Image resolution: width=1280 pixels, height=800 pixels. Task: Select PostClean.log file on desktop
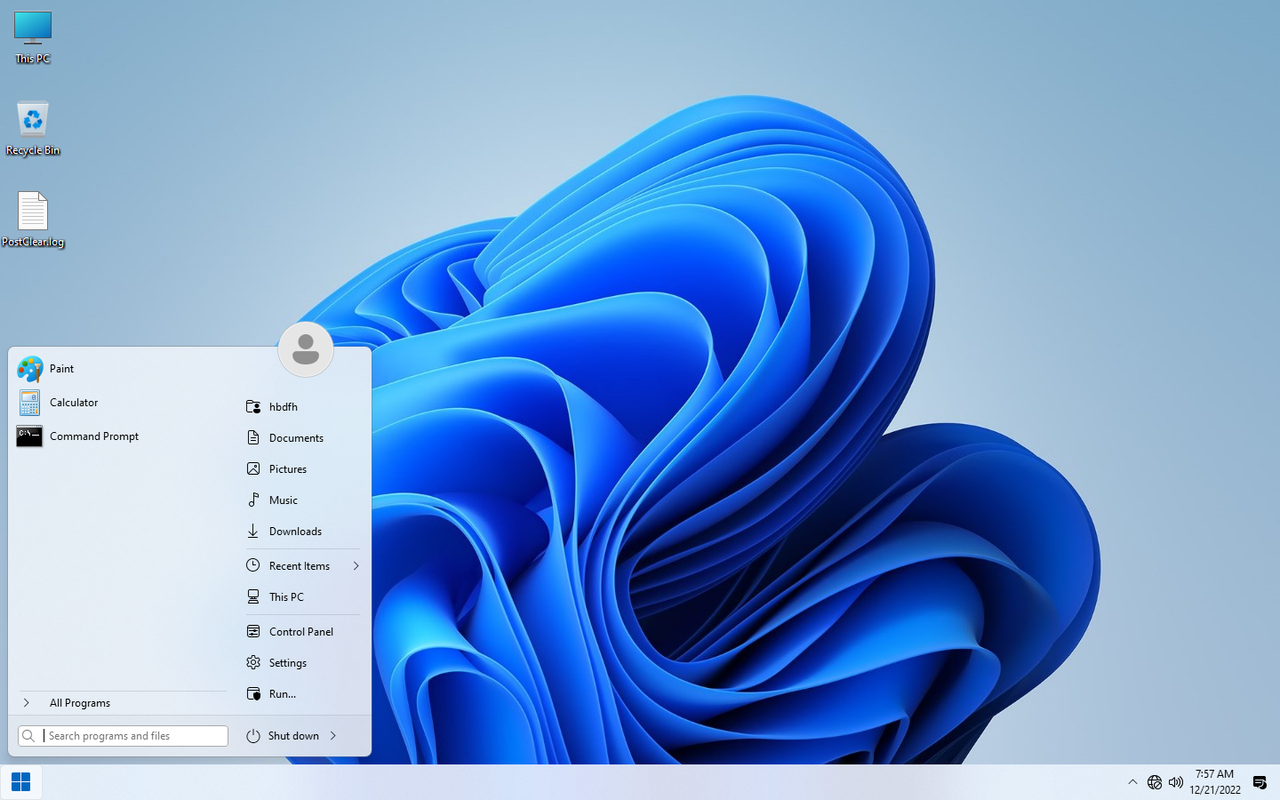(33, 220)
